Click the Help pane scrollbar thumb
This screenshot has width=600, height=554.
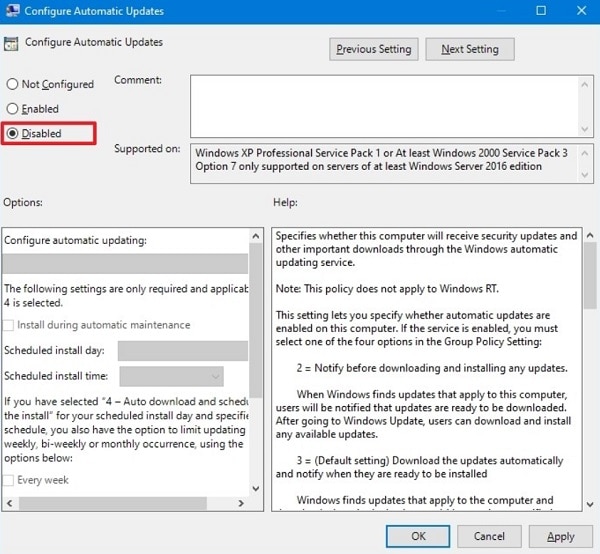click(590, 276)
